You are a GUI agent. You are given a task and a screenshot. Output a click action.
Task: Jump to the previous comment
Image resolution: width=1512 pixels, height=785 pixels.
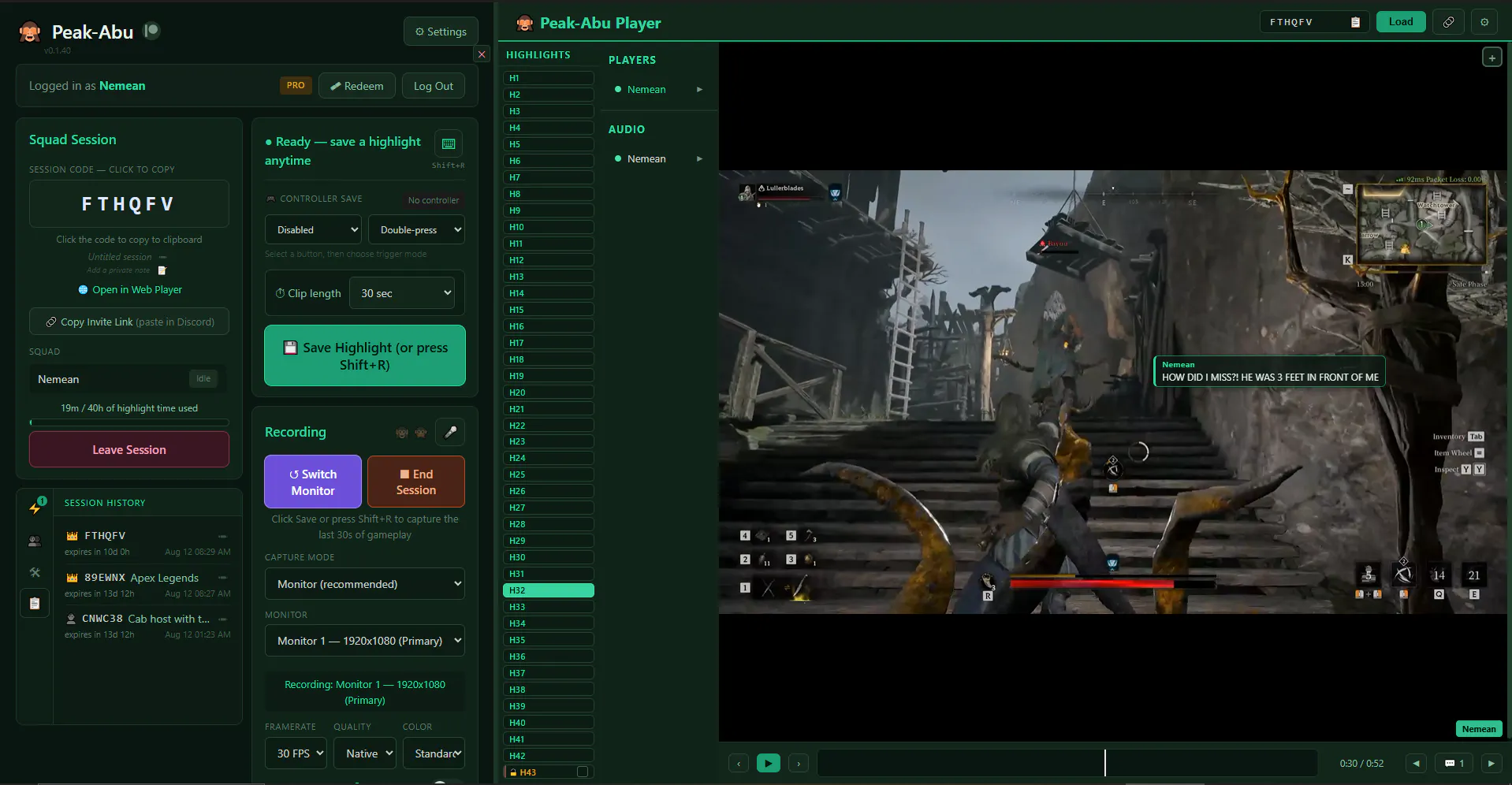(1417, 763)
